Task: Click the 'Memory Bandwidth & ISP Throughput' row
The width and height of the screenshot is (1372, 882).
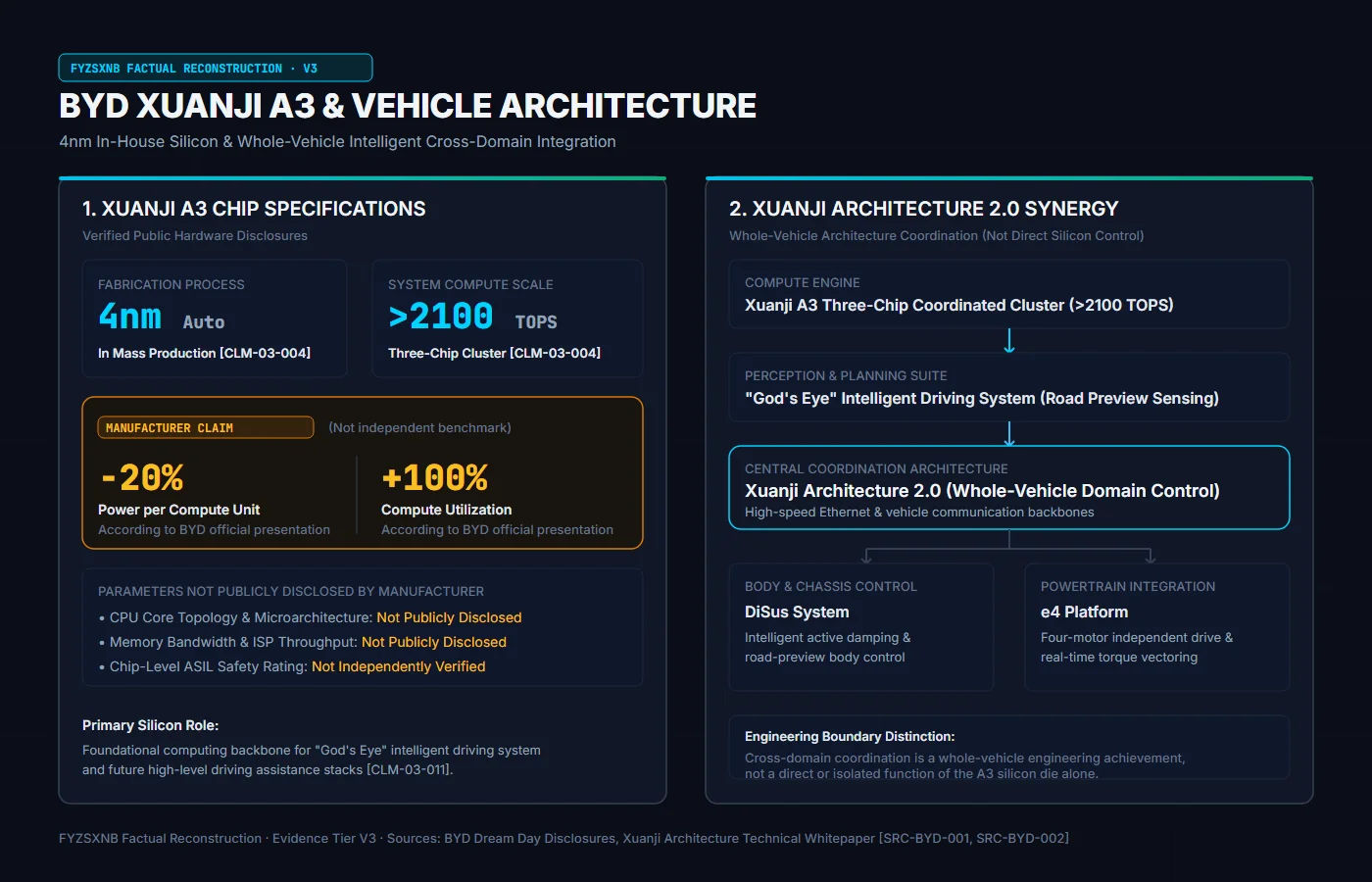Action: point(302,642)
